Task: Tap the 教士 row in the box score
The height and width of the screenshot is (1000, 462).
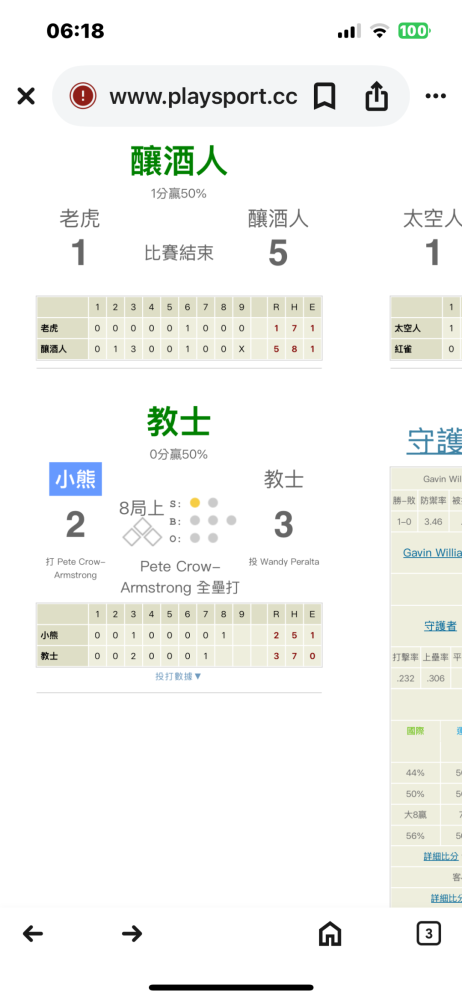Action: [179, 656]
